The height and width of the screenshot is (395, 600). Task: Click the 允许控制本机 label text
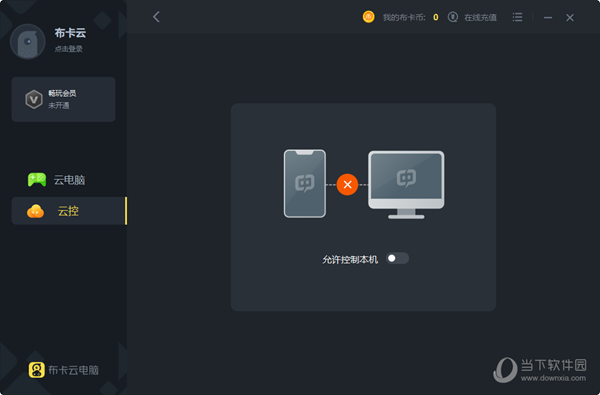tap(350, 260)
